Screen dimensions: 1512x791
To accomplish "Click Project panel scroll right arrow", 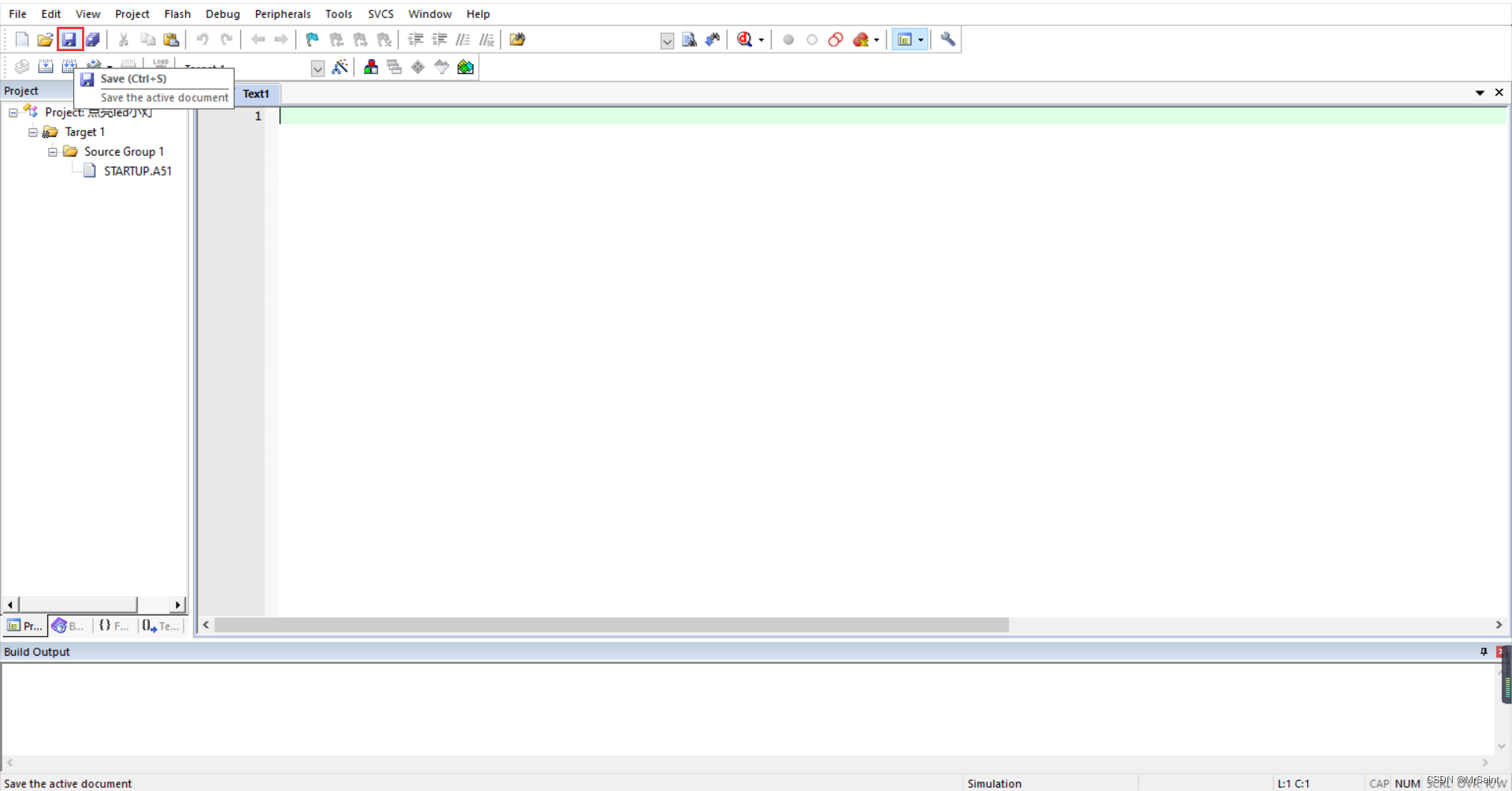I will click(x=178, y=605).
